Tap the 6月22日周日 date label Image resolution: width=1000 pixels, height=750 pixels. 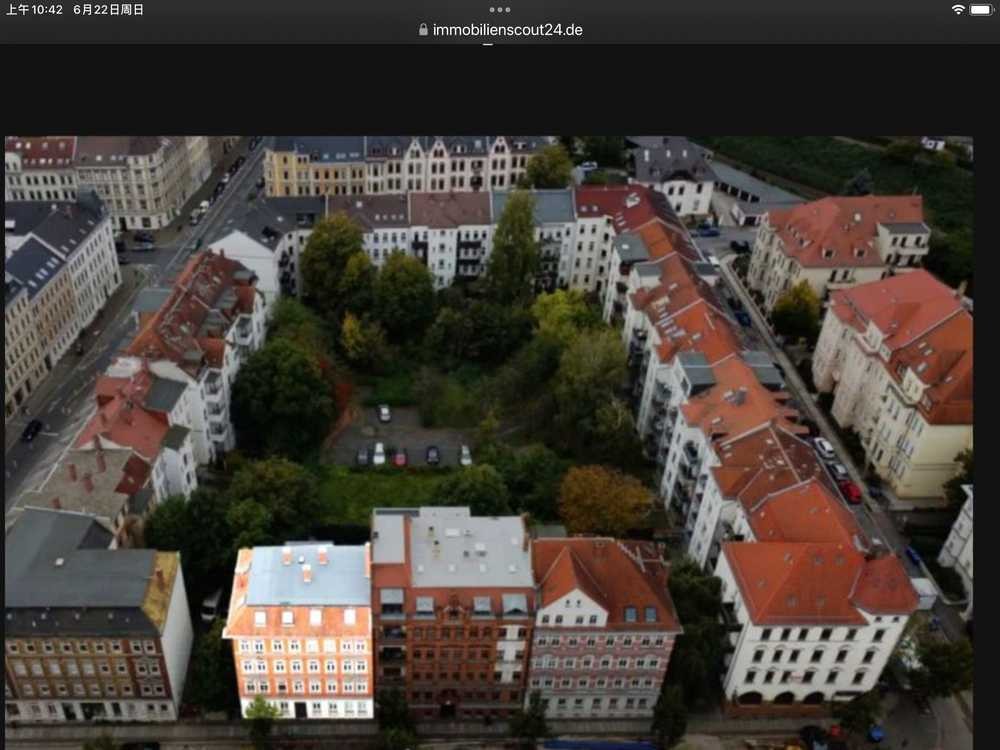tap(108, 9)
